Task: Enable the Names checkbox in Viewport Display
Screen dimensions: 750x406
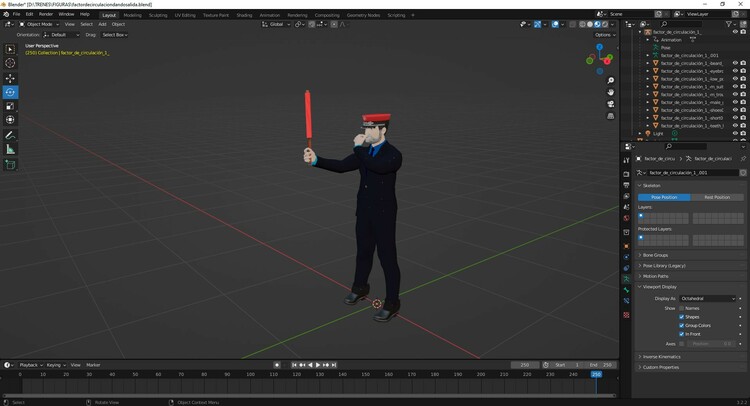Action: coord(682,308)
